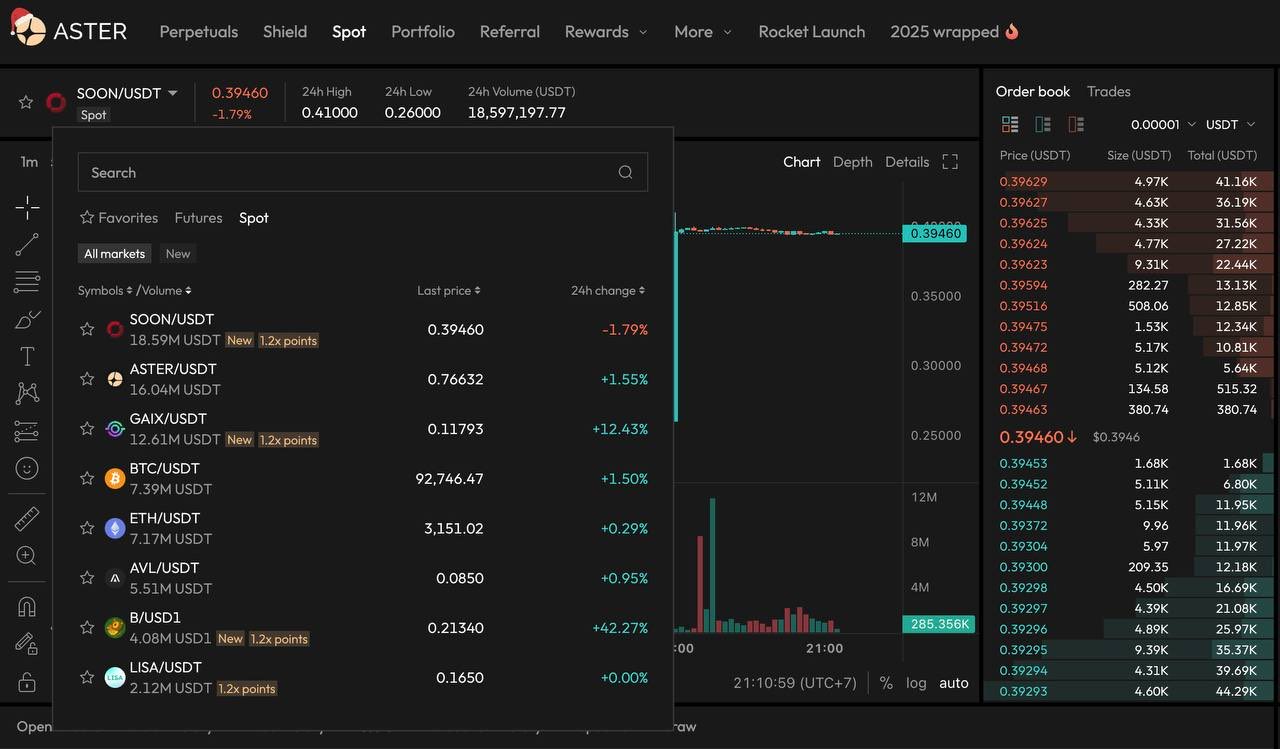The height and width of the screenshot is (749, 1280).
Task: Click the search magnifier icon
Action: 625,172
